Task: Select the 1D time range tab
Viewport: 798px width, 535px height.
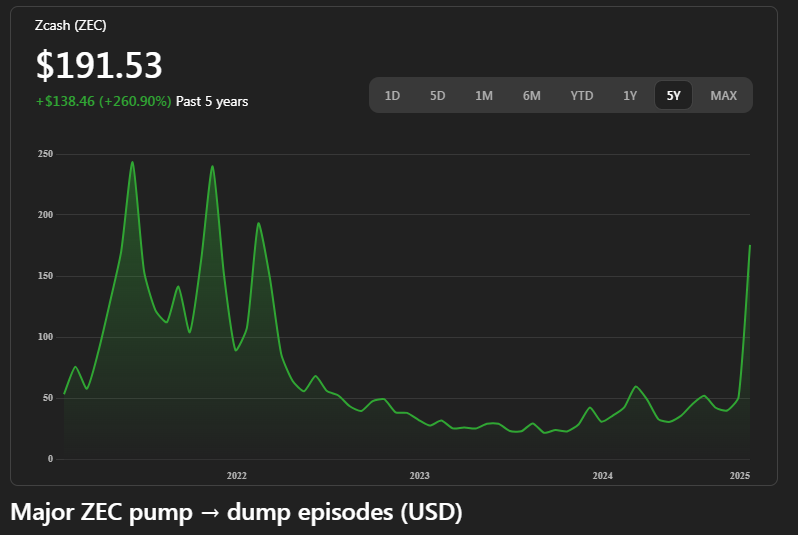Action: pyautogui.click(x=392, y=96)
